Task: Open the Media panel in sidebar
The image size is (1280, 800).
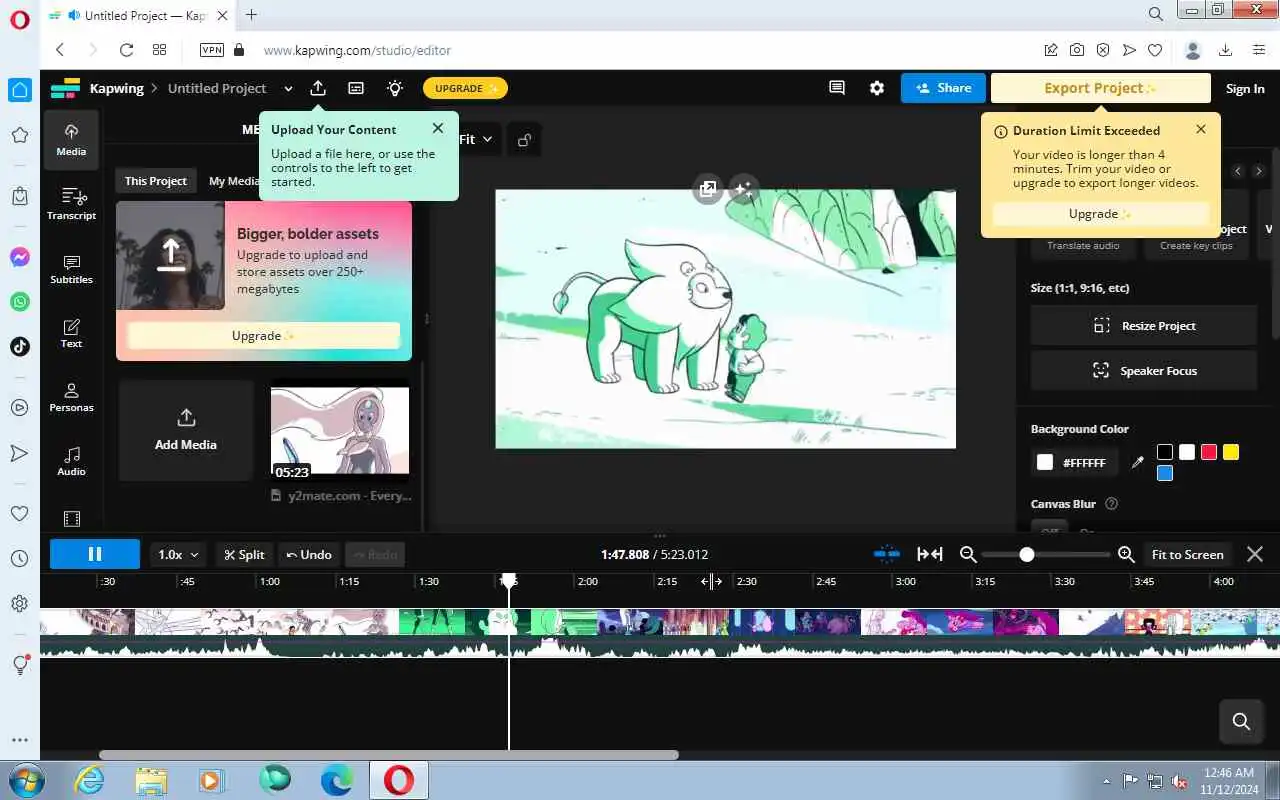Action: tap(71, 140)
